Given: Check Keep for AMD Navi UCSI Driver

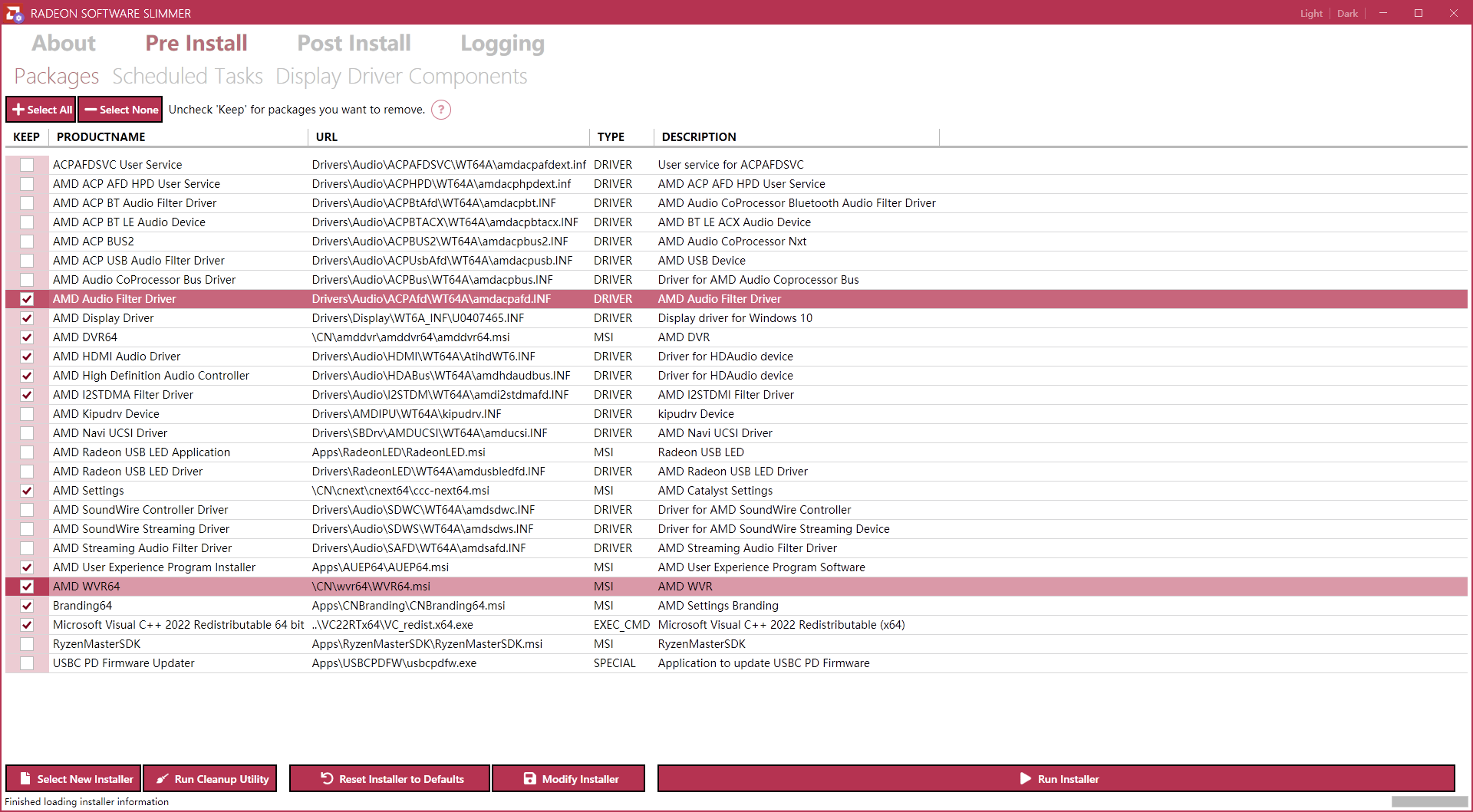Looking at the screenshot, I should pyautogui.click(x=27, y=433).
